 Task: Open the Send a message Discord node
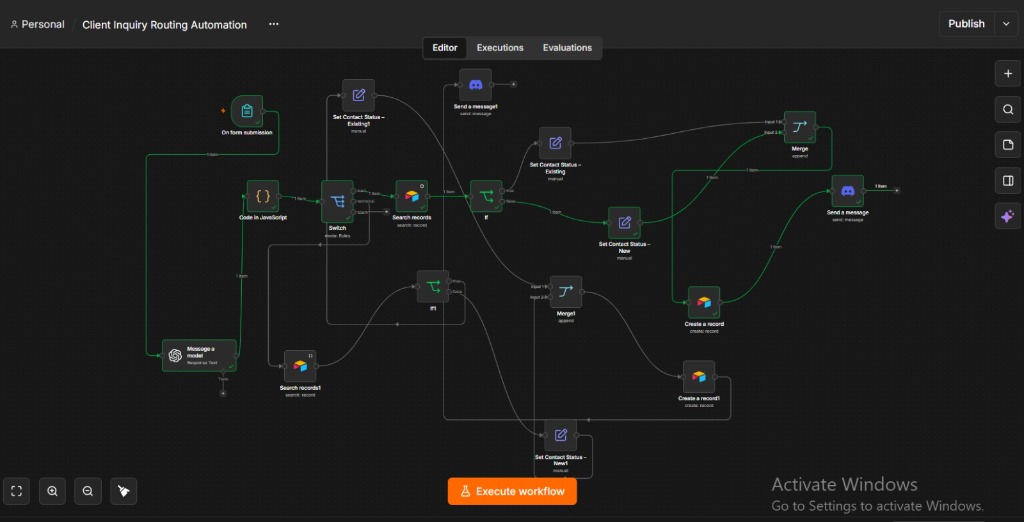click(848, 191)
